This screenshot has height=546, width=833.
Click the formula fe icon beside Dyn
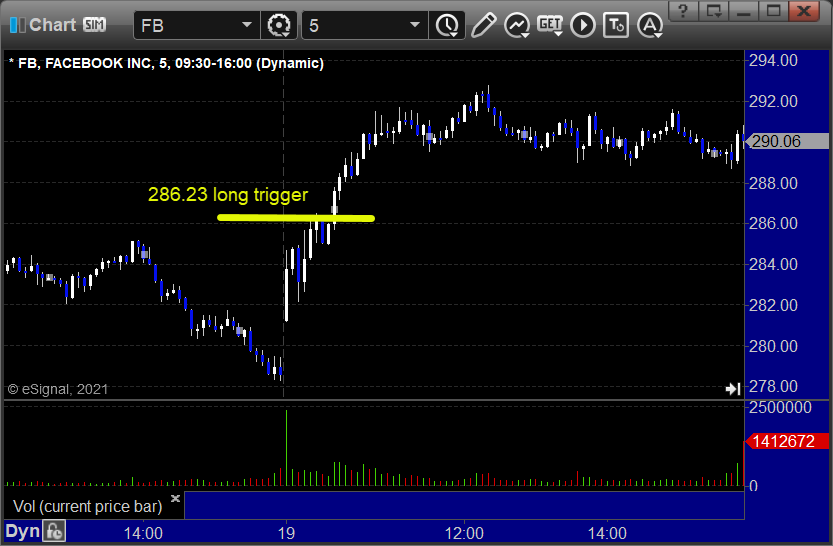pyautogui.click(x=55, y=531)
